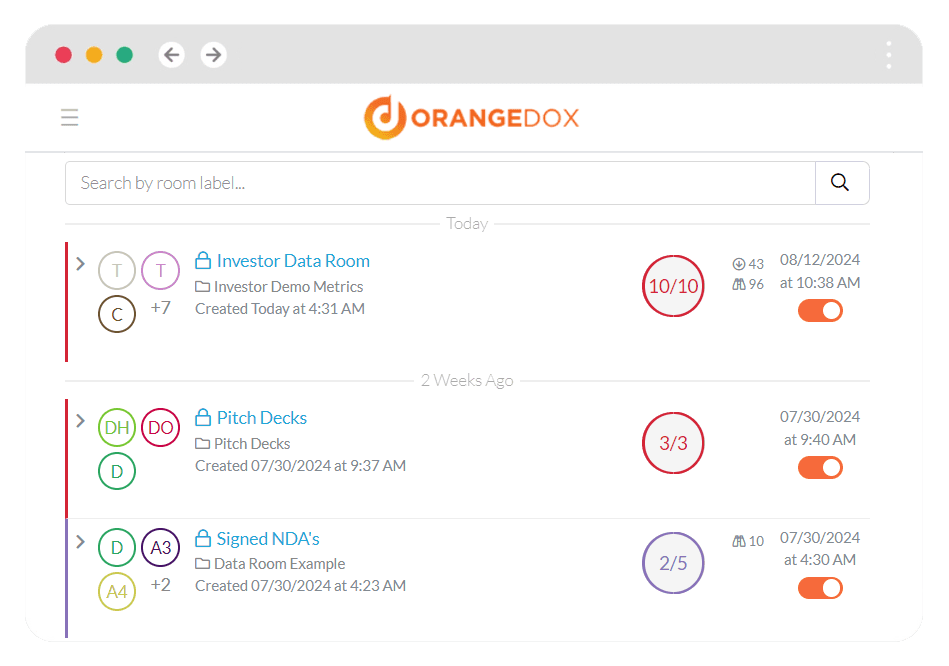Select the D avatar in Signed NDA's
949x666 pixels.
[117, 547]
